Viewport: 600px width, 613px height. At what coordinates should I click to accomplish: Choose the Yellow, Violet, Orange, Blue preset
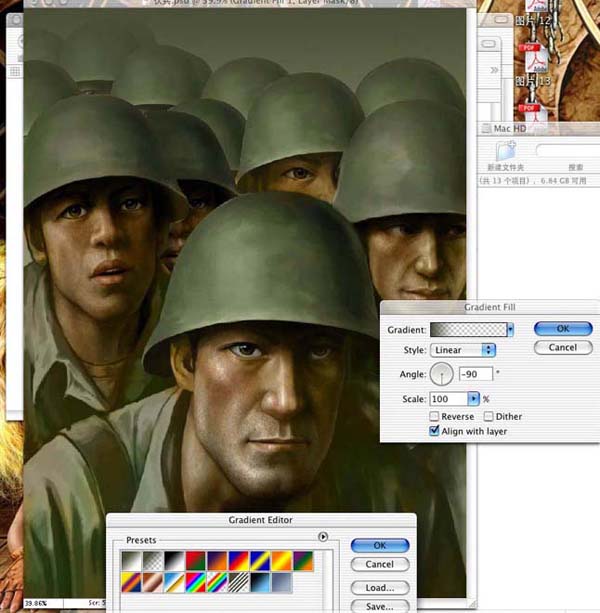[x=132, y=583]
